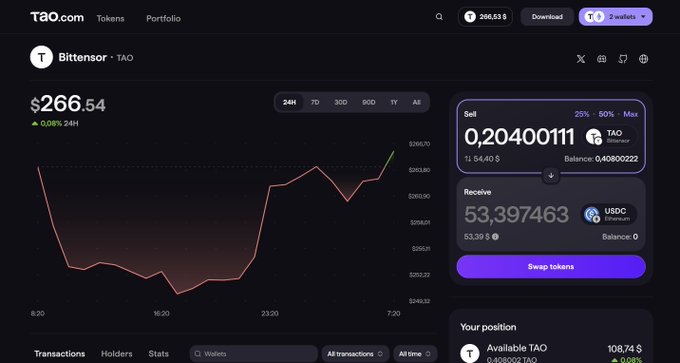Screen dimensions: 680x363
Task: Go to the Tokens nav item
Action: 110,19
